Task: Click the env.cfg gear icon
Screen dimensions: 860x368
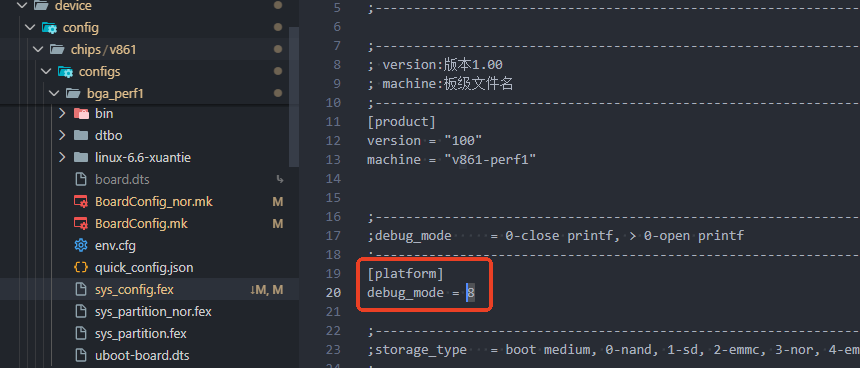Action: (x=81, y=246)
